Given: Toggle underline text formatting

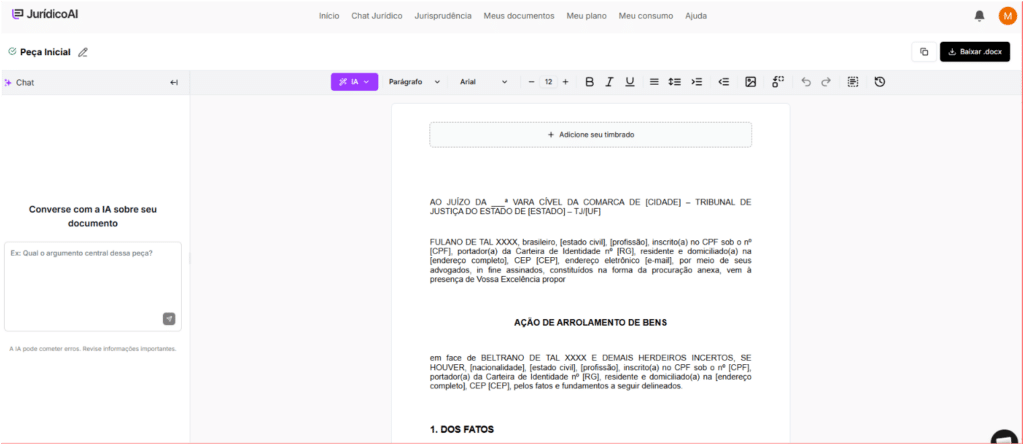Looking at the screenshot, I should (630, 82).
